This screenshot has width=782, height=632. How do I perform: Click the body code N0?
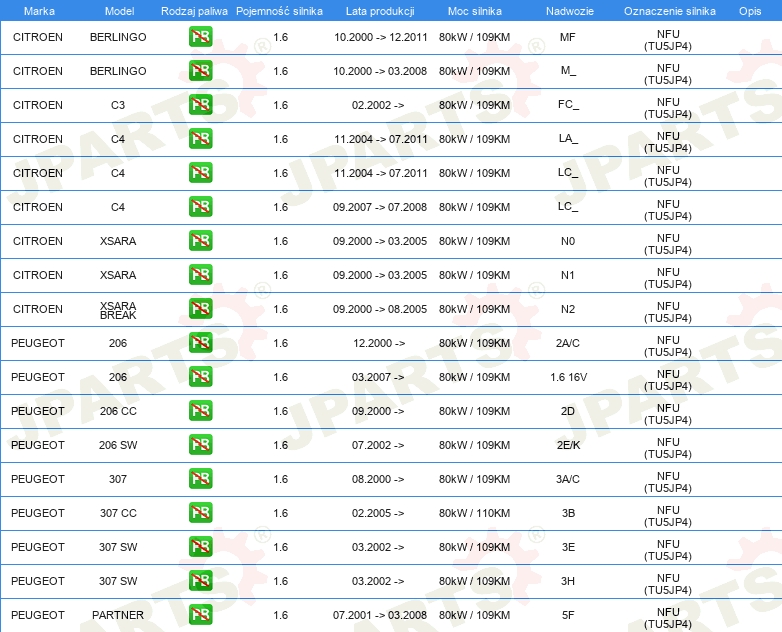568,241
